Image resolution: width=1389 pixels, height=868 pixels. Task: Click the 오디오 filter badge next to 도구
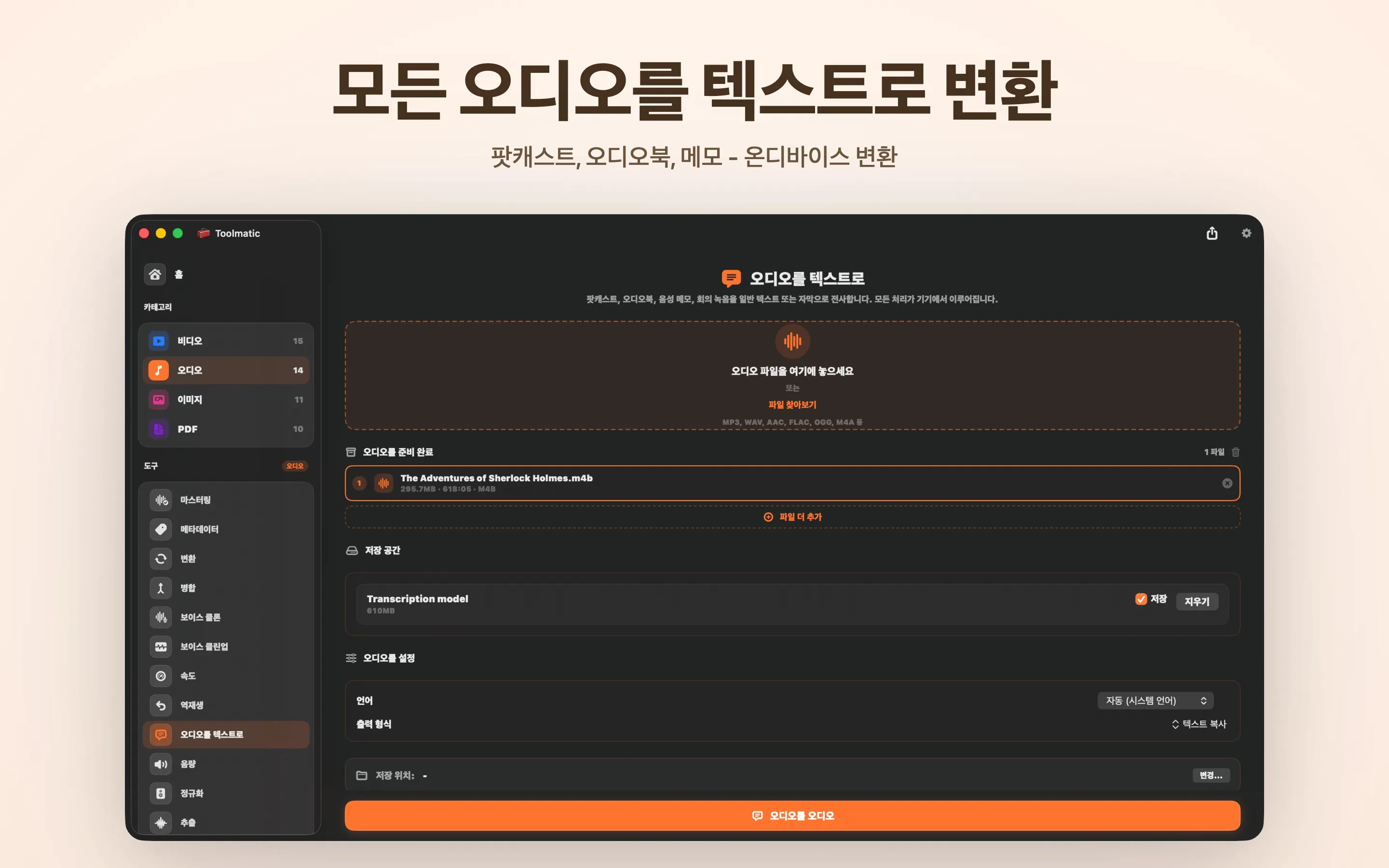point(295,466)
